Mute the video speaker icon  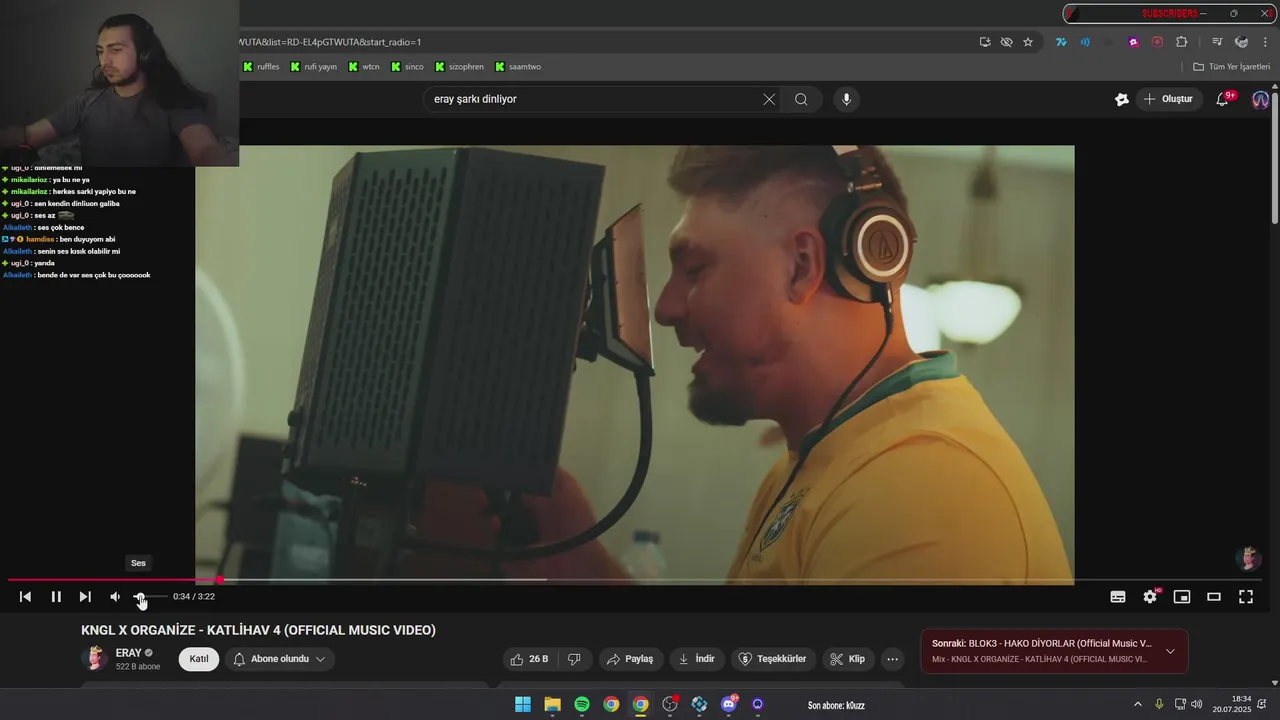[x=115, y=597]
